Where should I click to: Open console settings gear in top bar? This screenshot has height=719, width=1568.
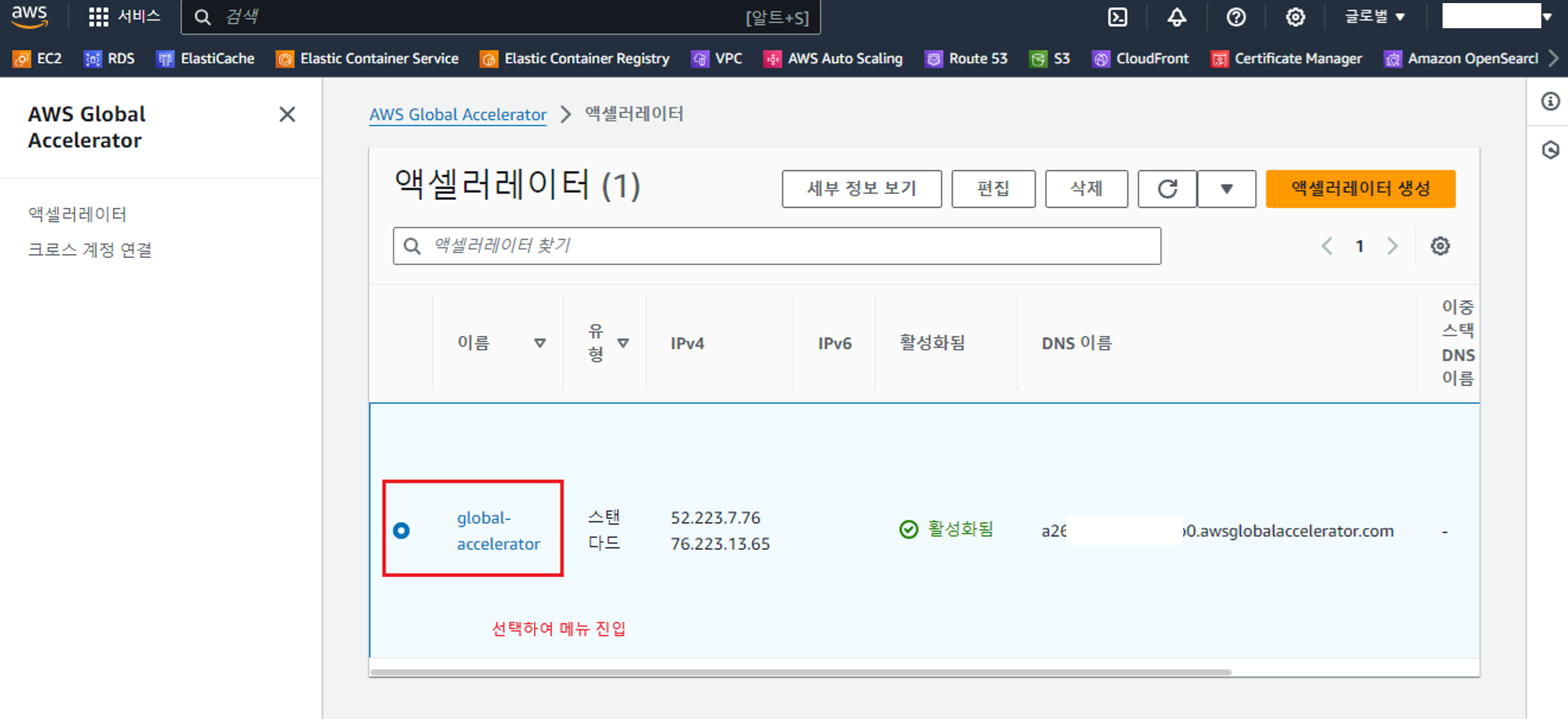[1295, 17]
